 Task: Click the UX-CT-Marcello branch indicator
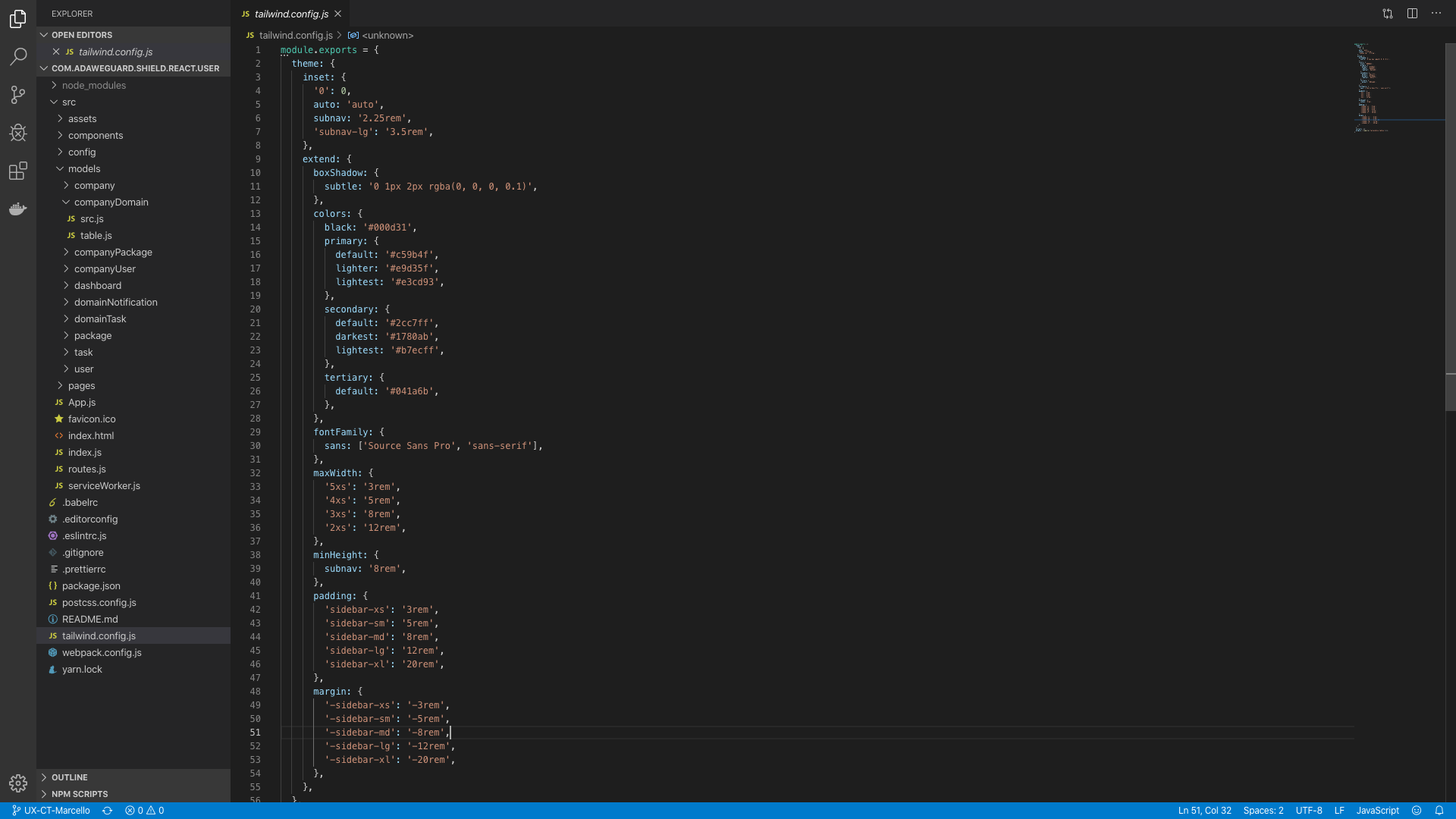[x=51, y=810]
